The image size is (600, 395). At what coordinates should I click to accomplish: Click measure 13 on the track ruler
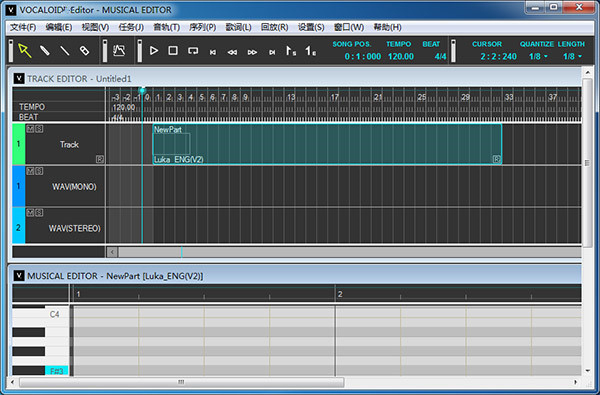click(x=291, y=97)
